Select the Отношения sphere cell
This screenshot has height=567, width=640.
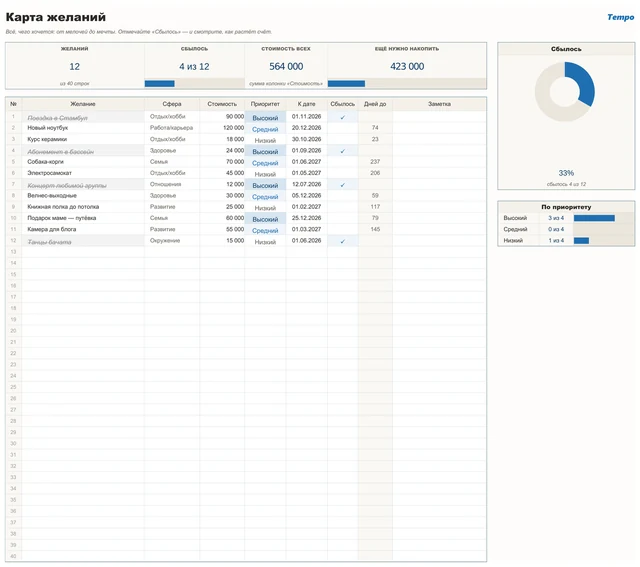[x=172, y=185]
